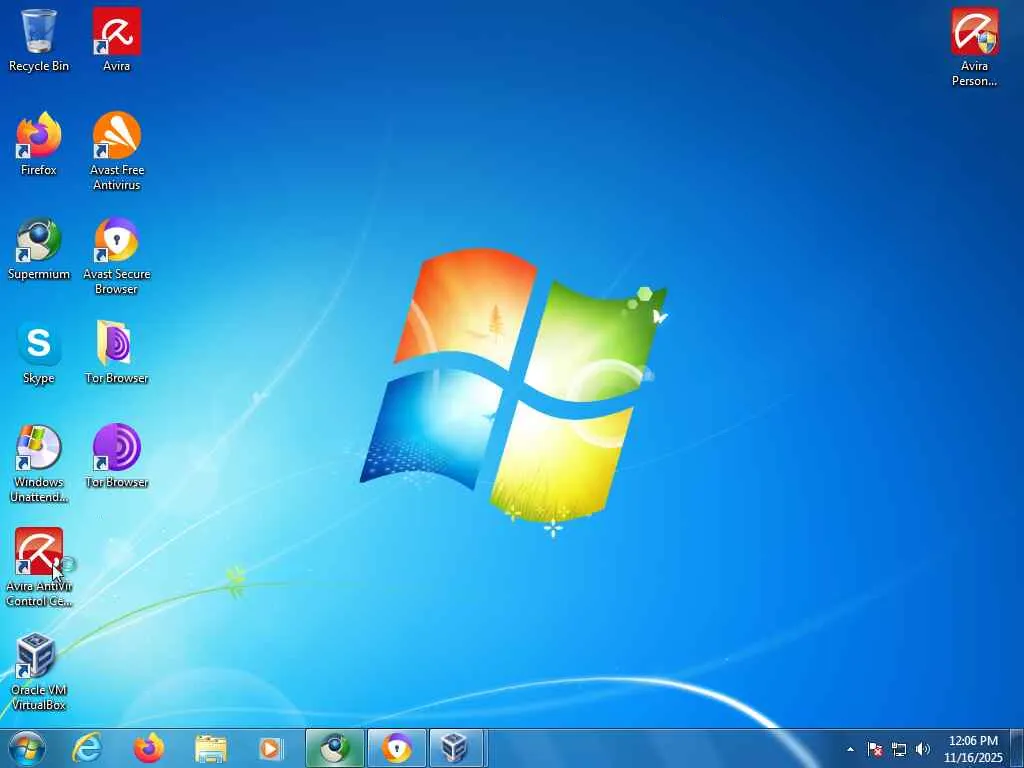1024x768 pixels.
Task: Select the Avast Secure Browser desktop shortcut
Action: click(116, 255)
